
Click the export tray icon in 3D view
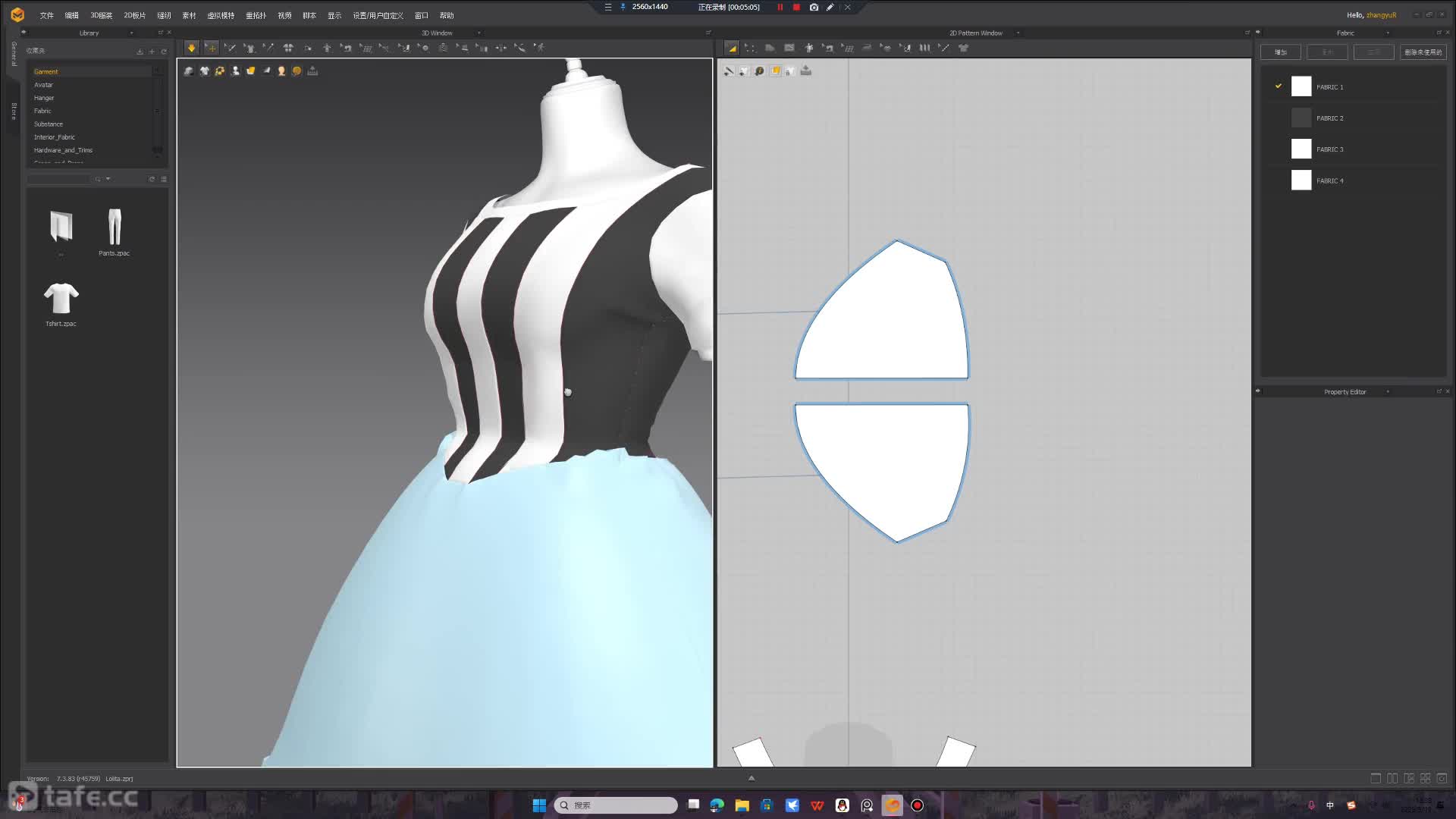(x=312, y=71)
